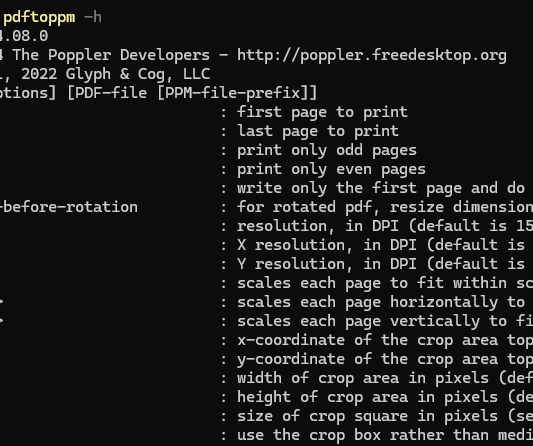
Task: Click the [PDF-file placeholder in usage line
Action: tap(107, 93)
